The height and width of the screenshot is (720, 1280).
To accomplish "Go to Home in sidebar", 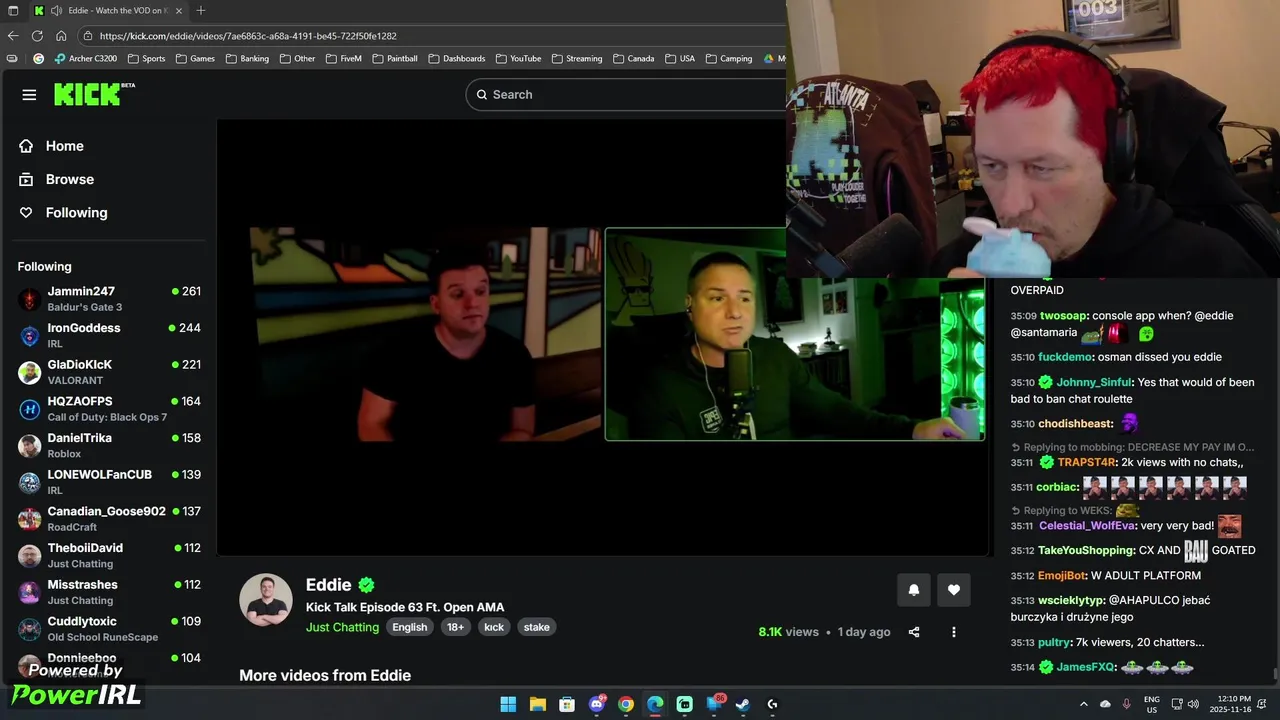I will (51, 146).
